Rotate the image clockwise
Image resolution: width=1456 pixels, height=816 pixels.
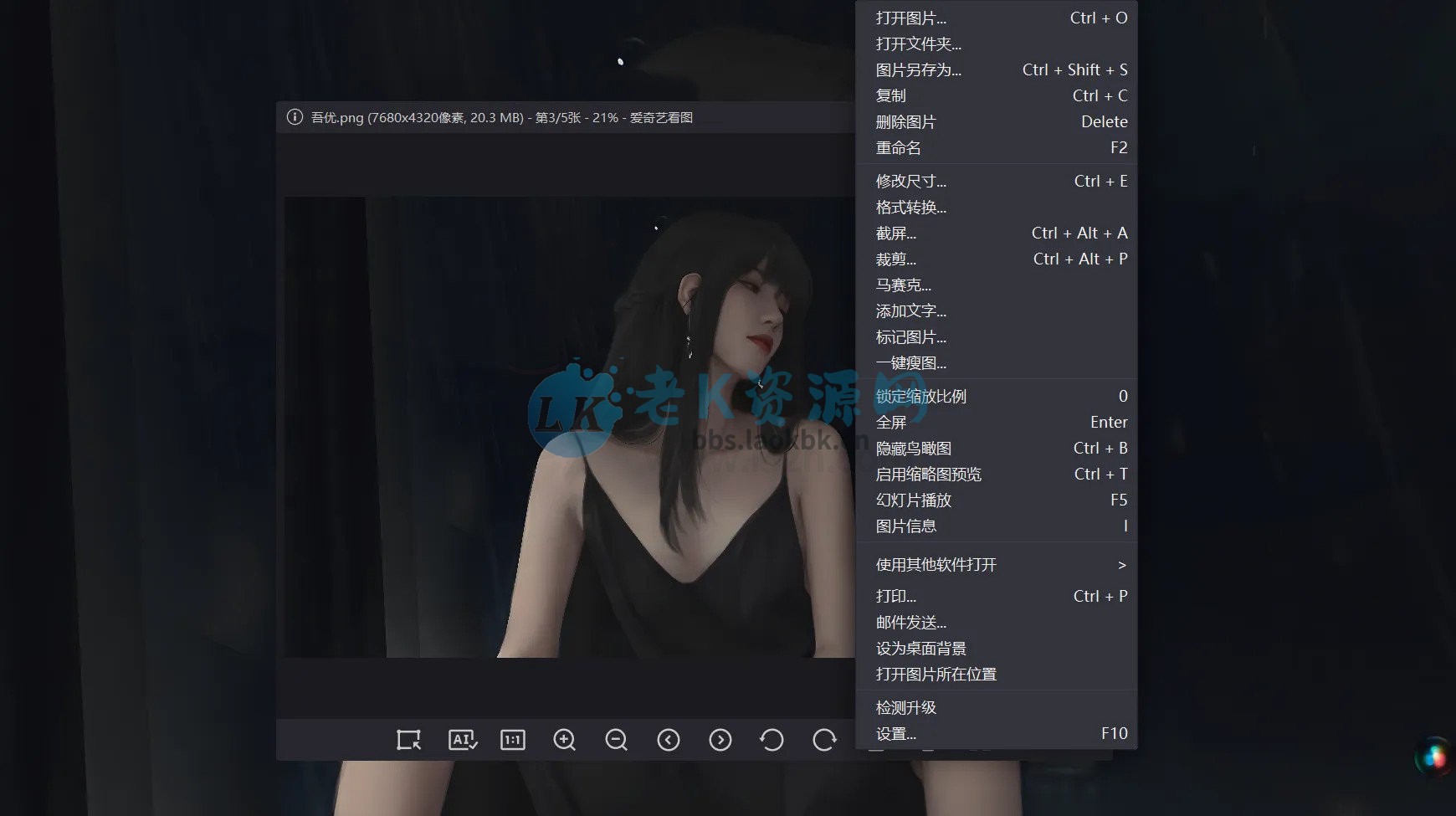(825, 740)
